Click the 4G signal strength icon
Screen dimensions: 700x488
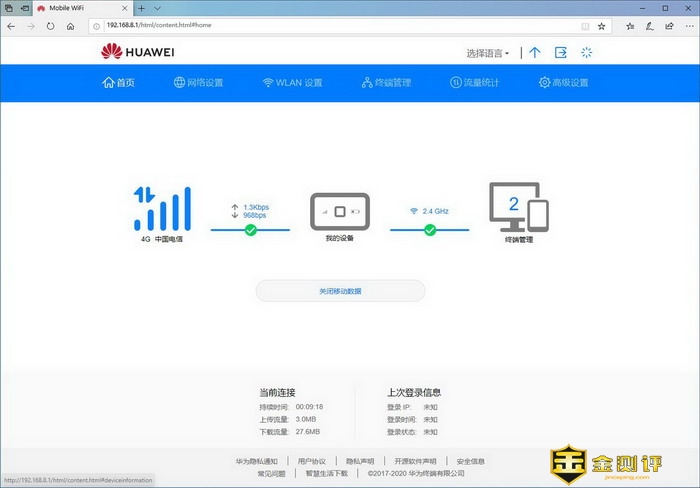(161, 208)
